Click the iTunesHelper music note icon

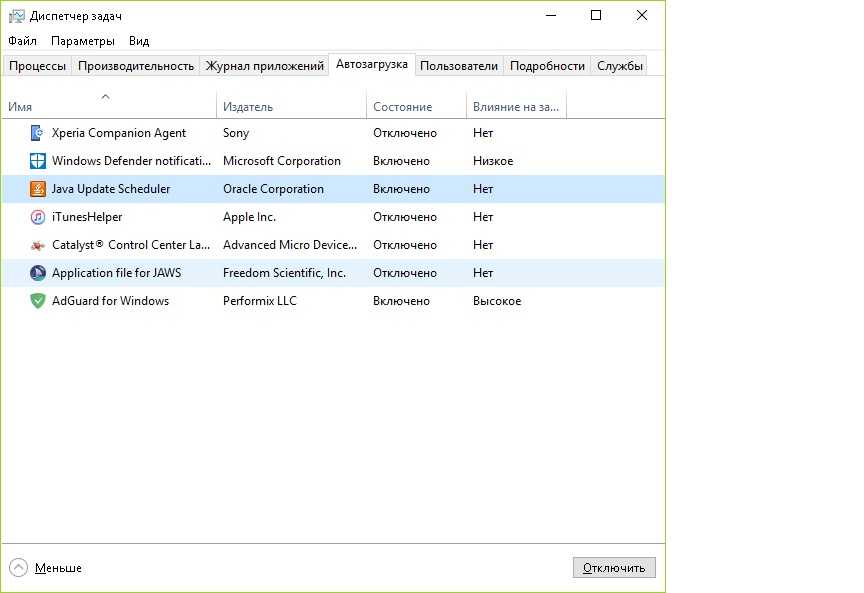pyautogui.click(x=37, y=217)
